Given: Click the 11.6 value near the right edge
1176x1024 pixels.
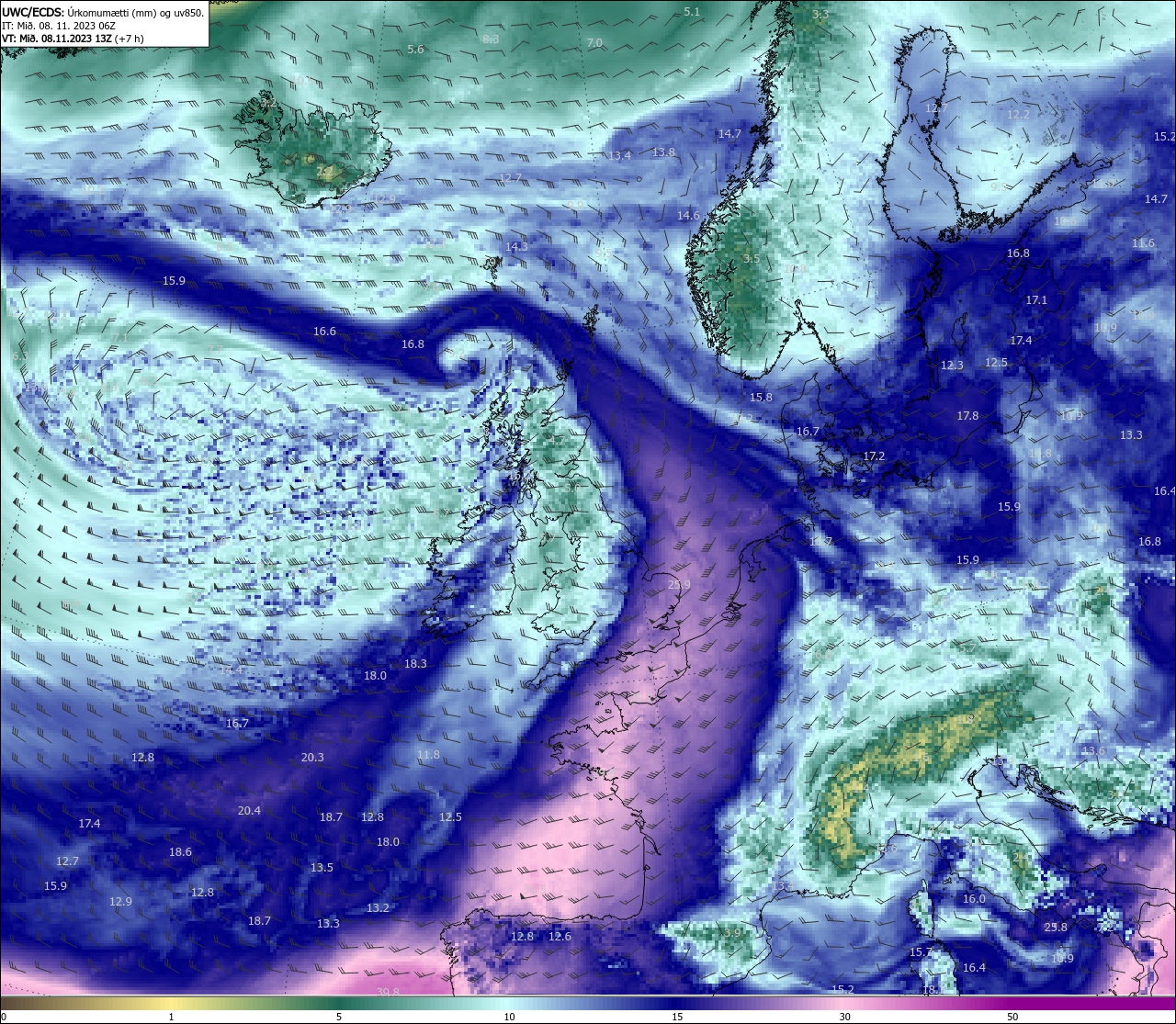Looking at the screenshot, I should click(1143, 243).
